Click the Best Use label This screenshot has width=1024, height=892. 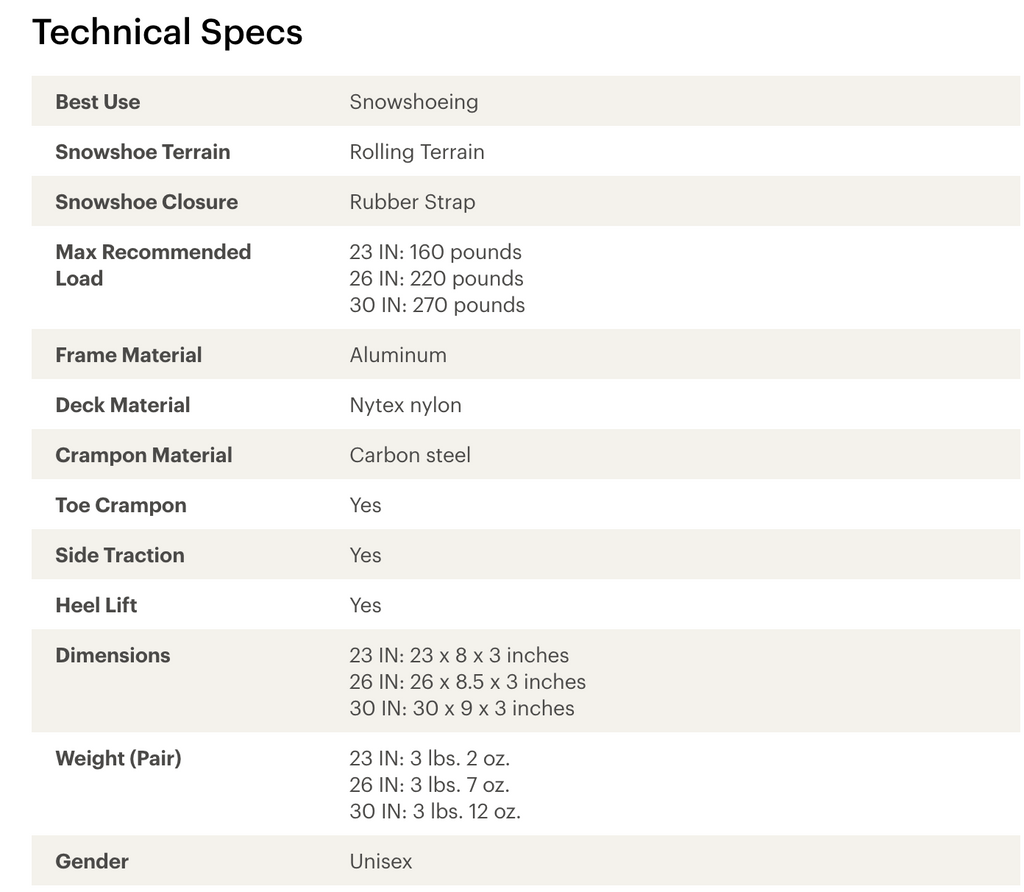coord(98,102)
